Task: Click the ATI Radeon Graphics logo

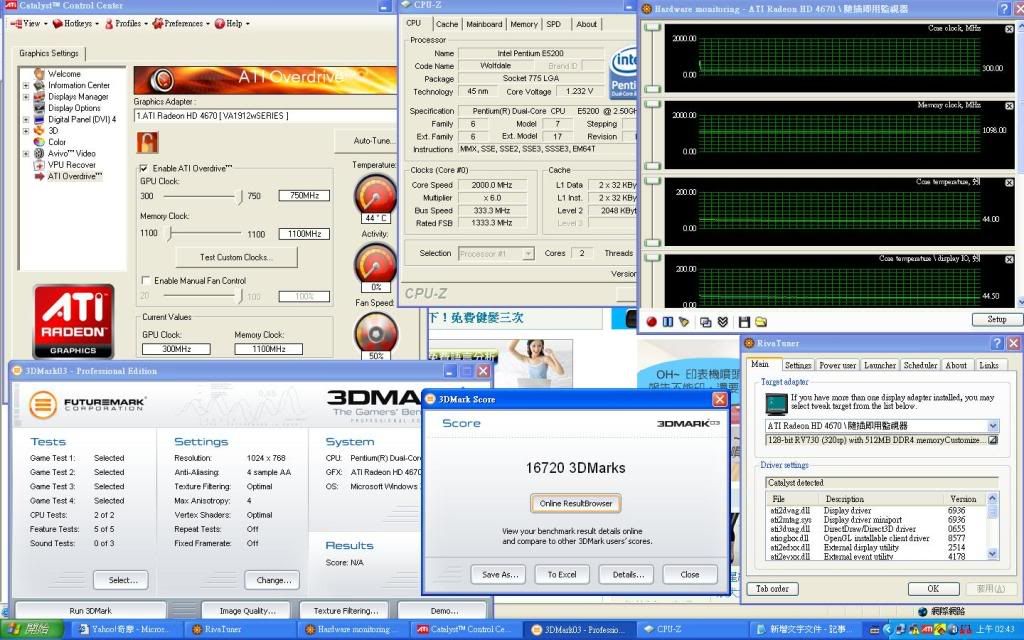Action: point(73,321)
